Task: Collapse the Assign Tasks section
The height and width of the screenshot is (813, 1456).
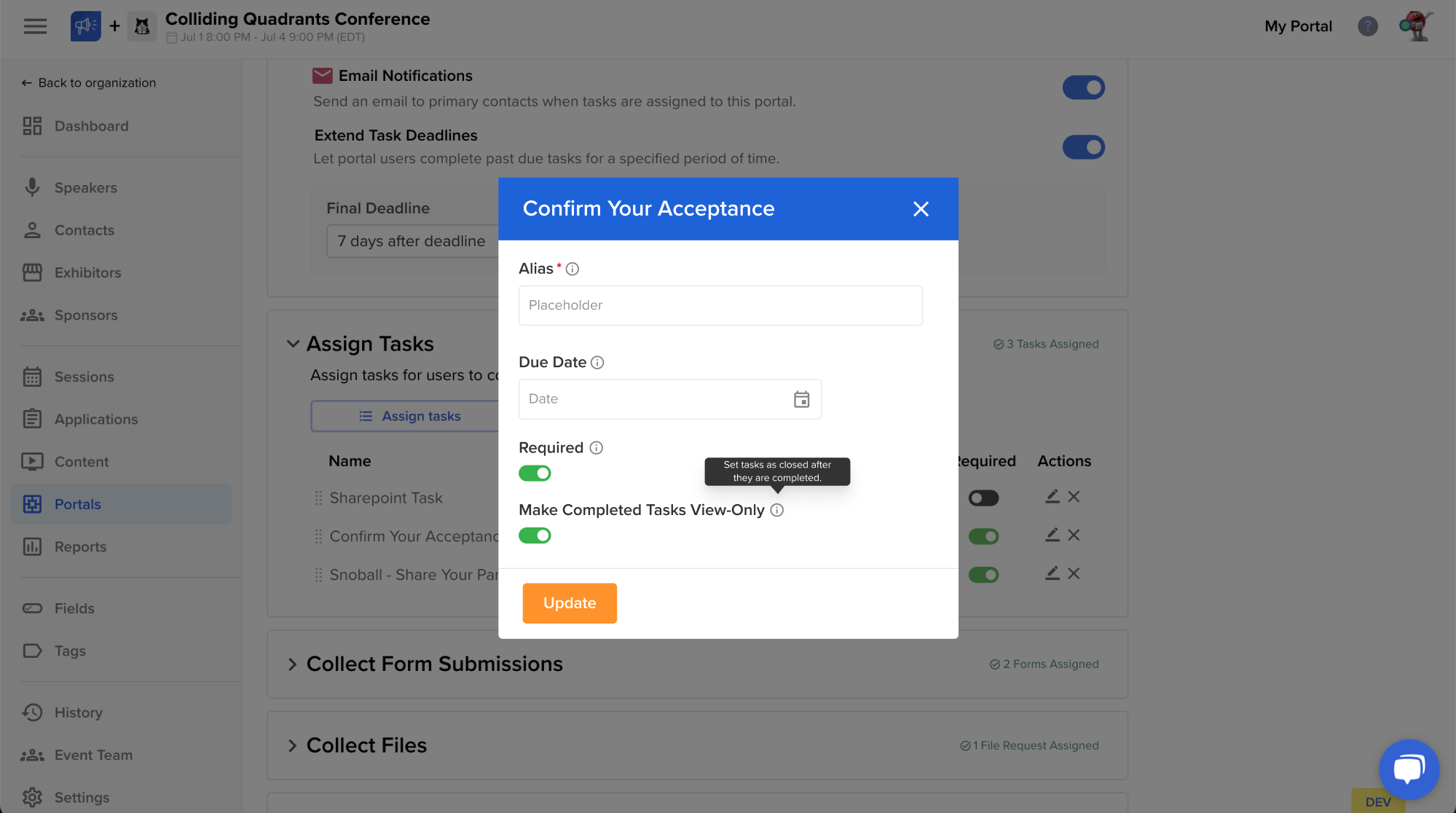Action: (x=293, y=343)
